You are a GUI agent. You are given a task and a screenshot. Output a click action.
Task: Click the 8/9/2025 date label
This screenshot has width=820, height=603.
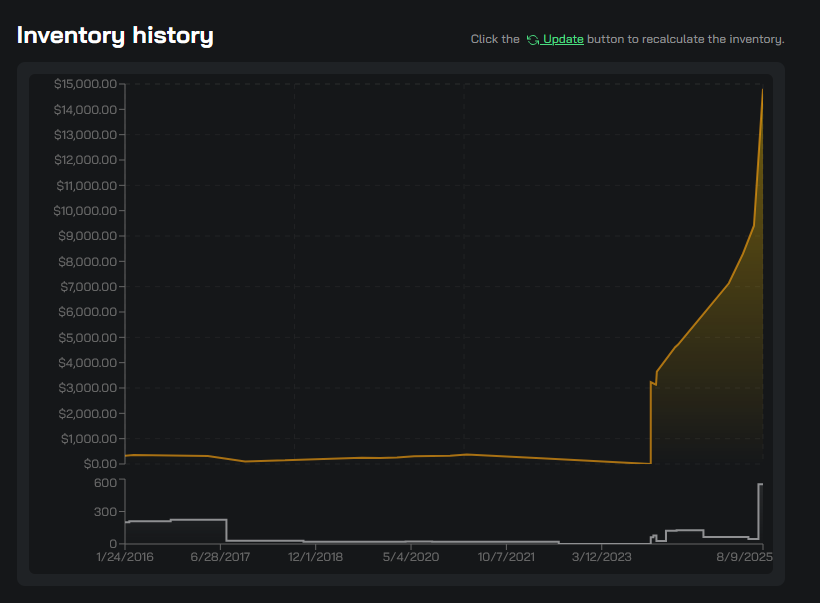744,557
